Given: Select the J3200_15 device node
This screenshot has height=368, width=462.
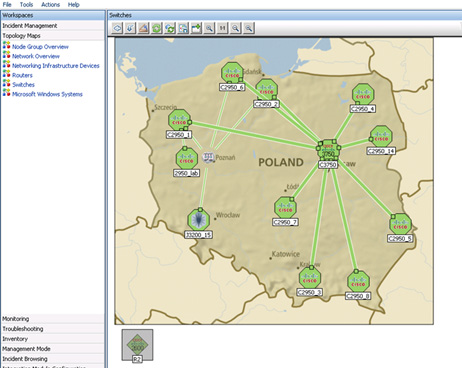Looking at the screenshot, I should click(x=199, y=220).
